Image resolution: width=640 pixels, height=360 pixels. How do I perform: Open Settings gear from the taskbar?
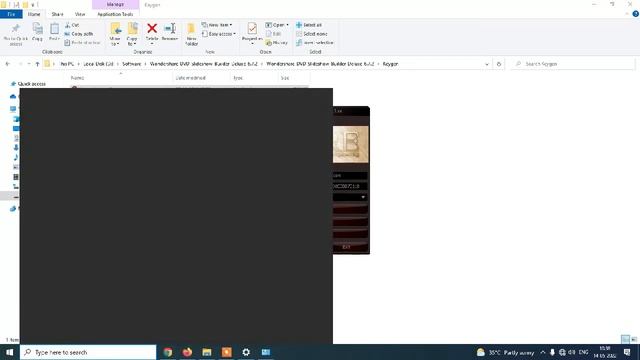246,352
